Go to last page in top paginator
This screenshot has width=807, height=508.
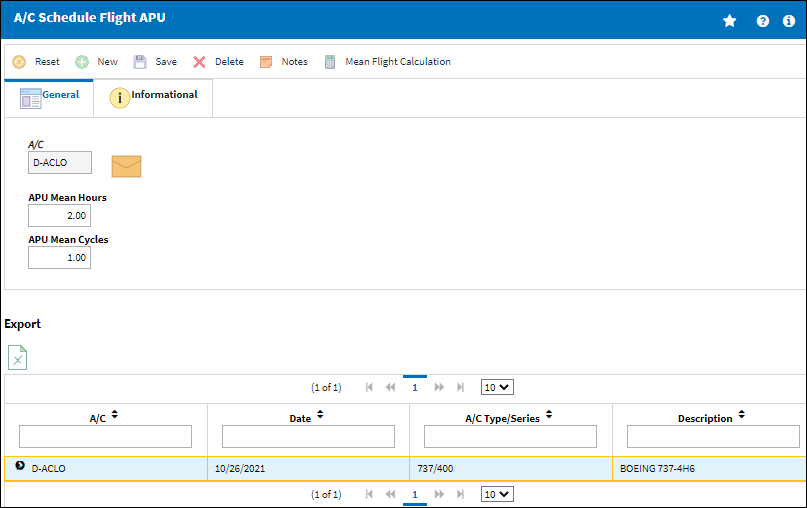click(461, 388)
